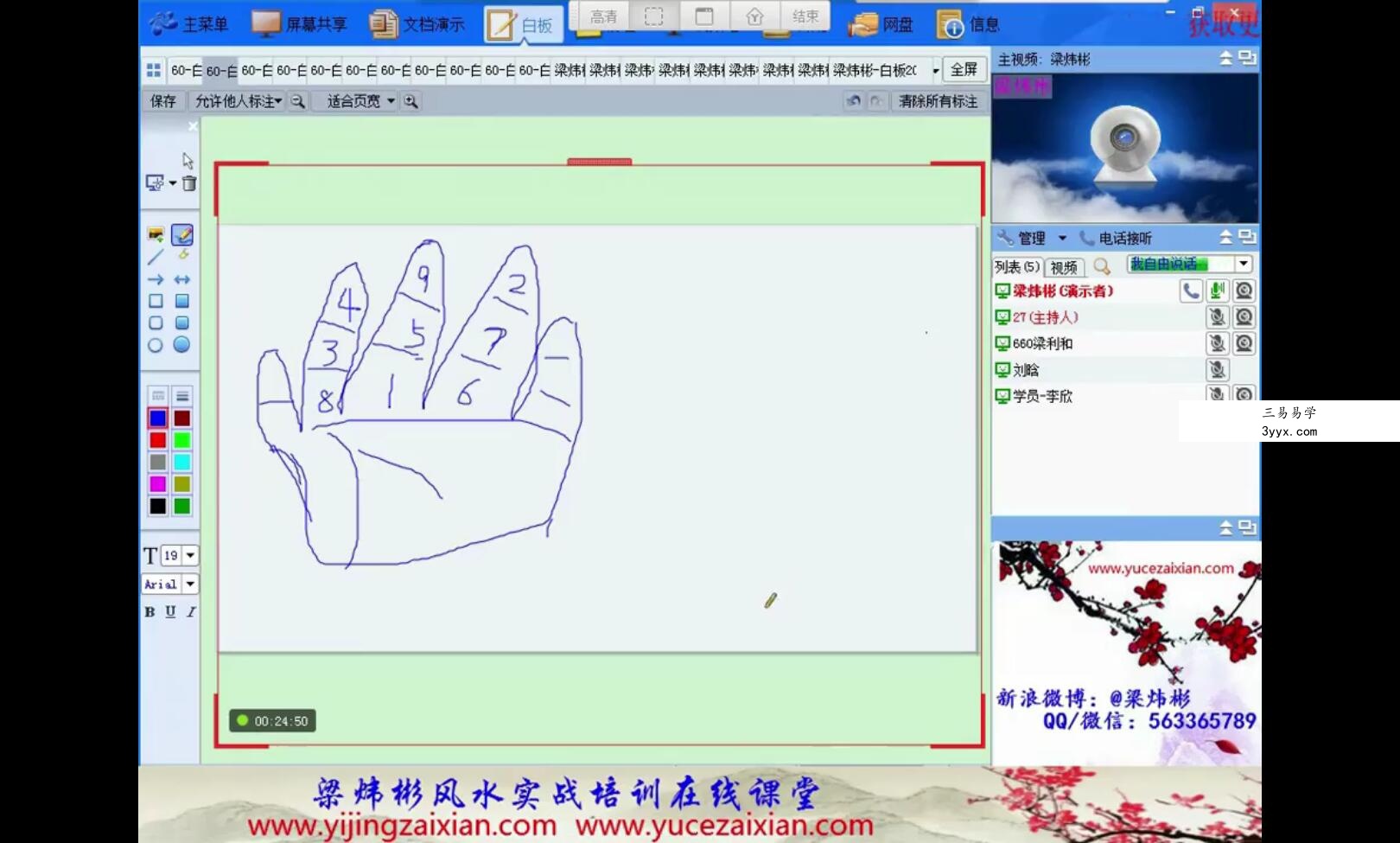Select the hollow rectangle tool
This screenshot has width=1400, height=843.
click(x=156, y=301)
